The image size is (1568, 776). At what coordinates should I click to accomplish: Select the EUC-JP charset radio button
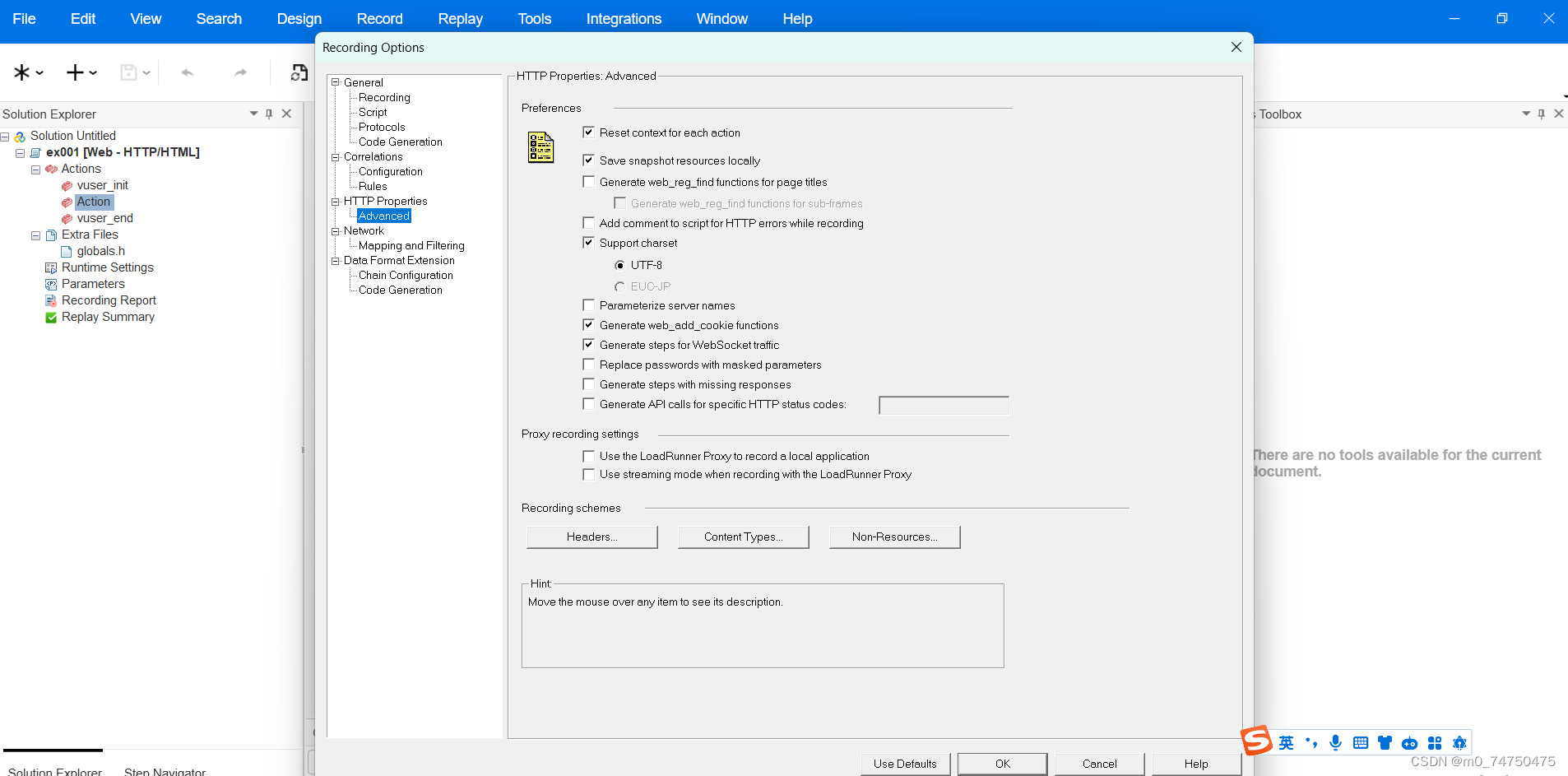620,286
